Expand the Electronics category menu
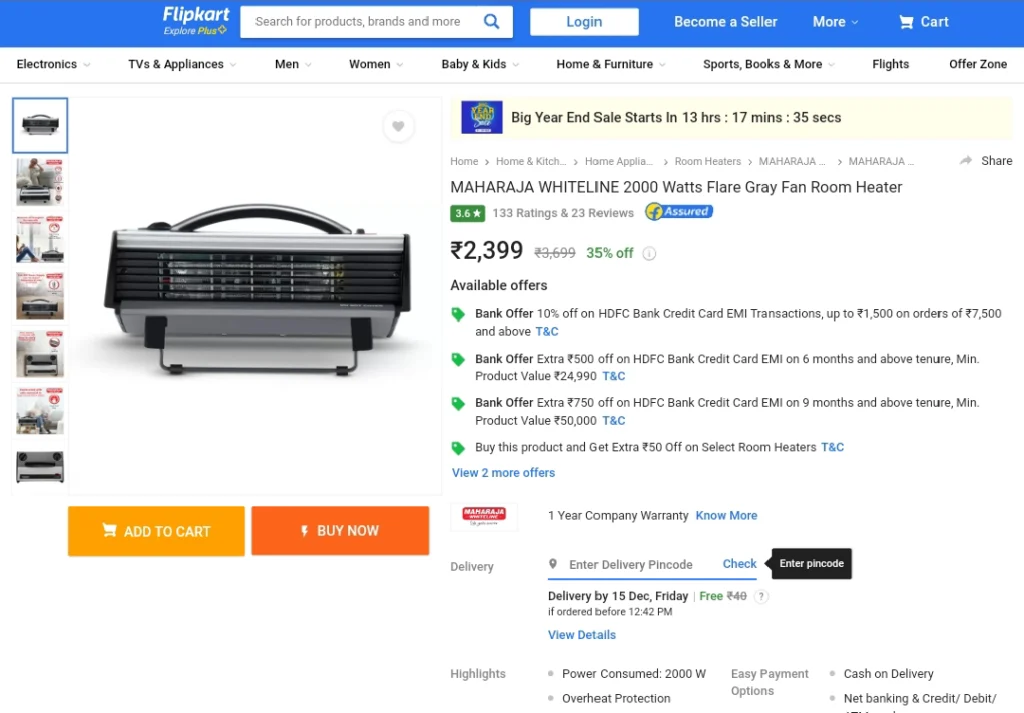 point(53,64)
